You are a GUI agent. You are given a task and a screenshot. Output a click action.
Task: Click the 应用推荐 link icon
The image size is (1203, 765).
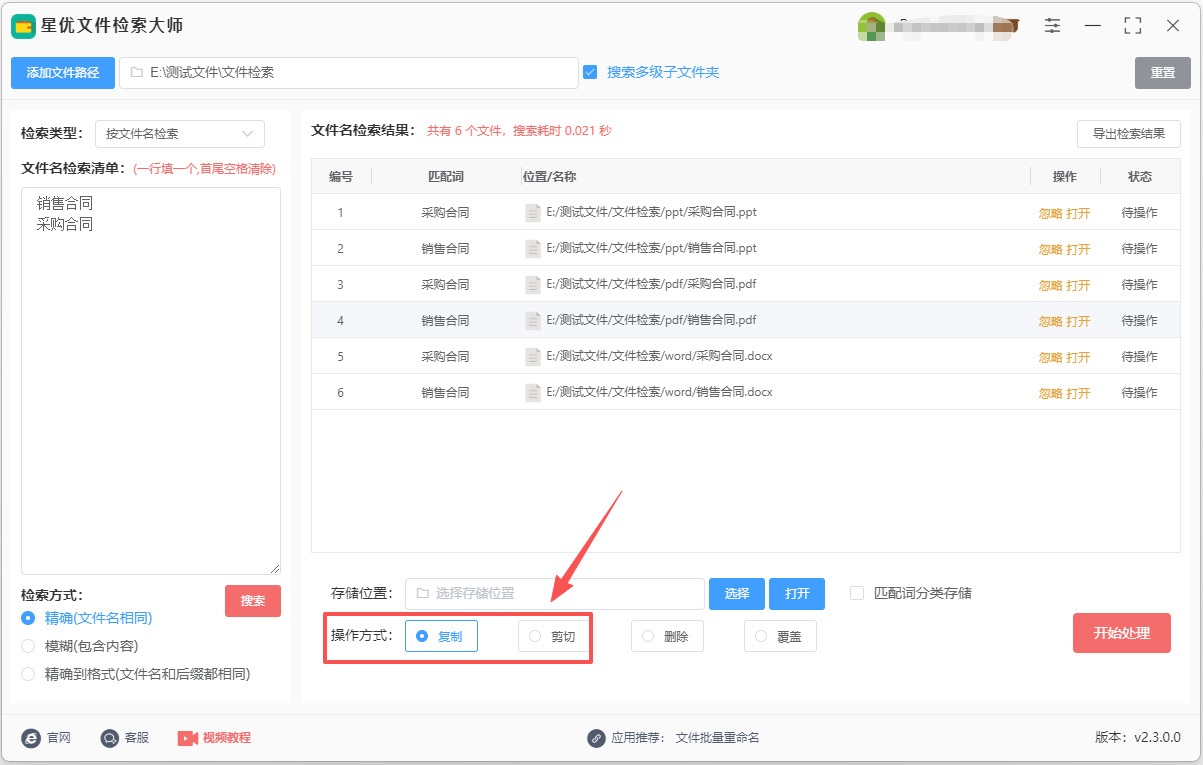click(596, 738)
